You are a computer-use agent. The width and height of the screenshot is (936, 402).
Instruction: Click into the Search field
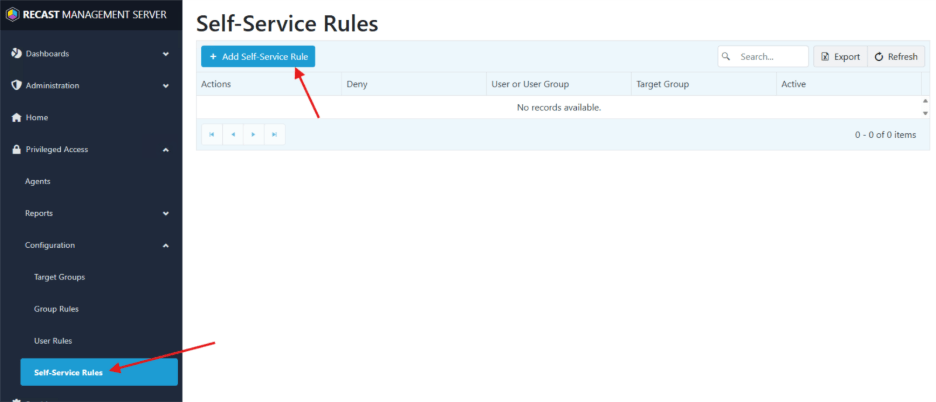tap(763, 57)
